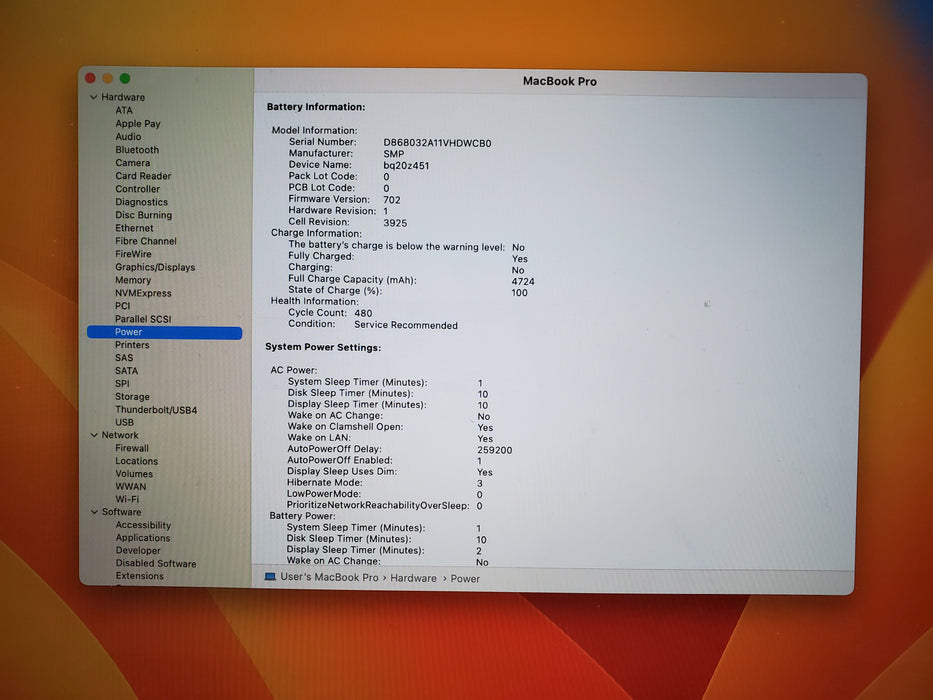This screenshot has height=700, width=933.
Task: Click the System Power Settings heading
Action: point(323,347)
